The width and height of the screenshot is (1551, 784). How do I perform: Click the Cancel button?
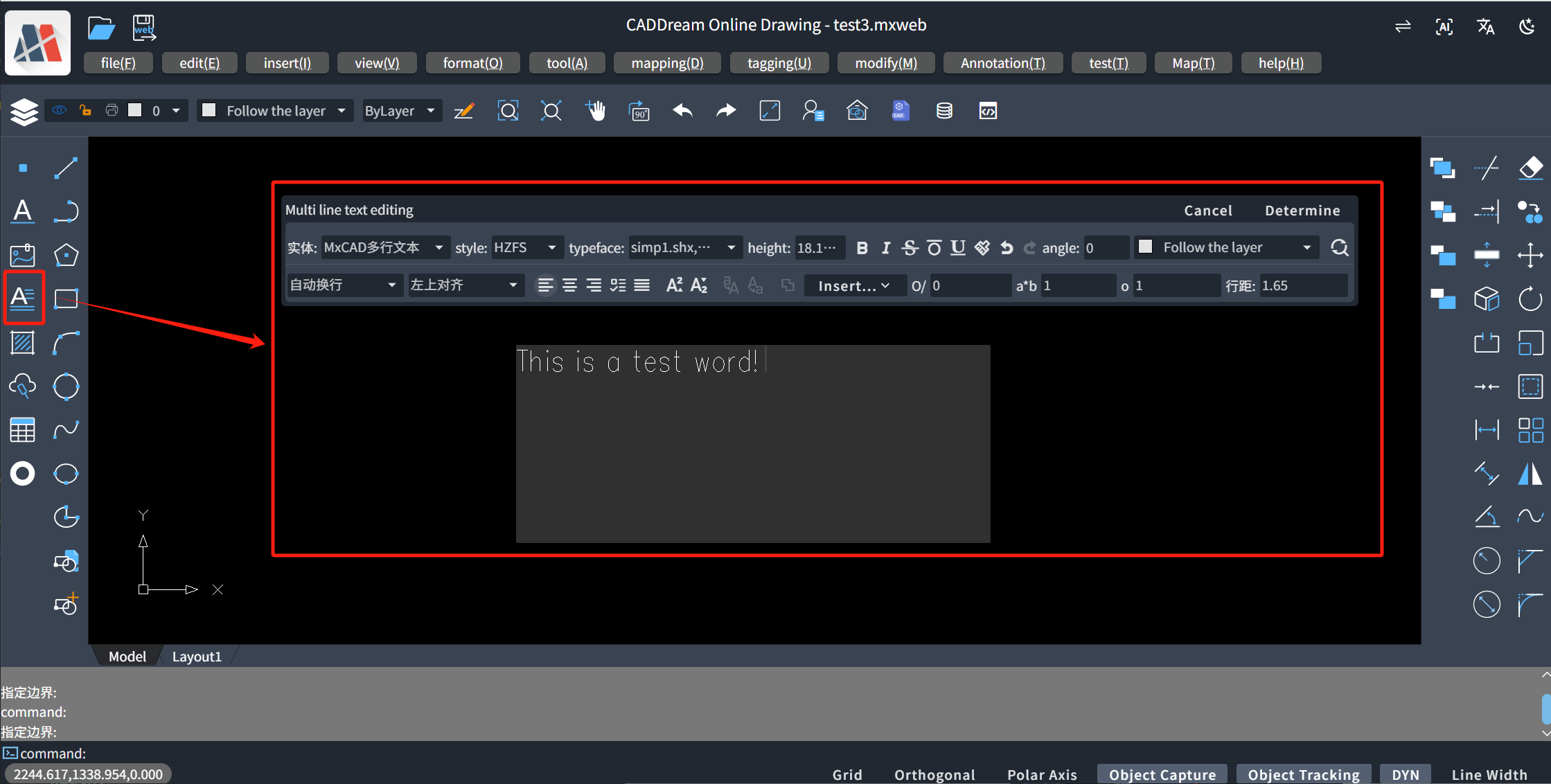click(1207, 211)
